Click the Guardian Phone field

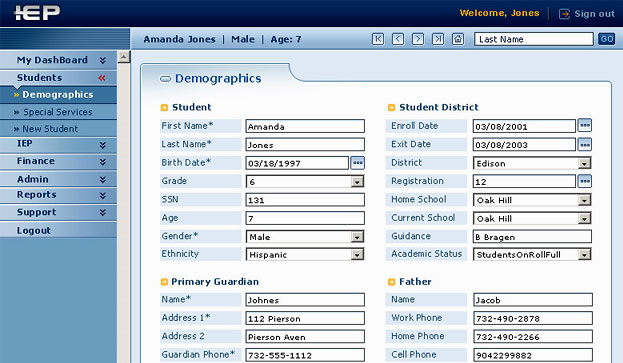[x=305, y=355]
